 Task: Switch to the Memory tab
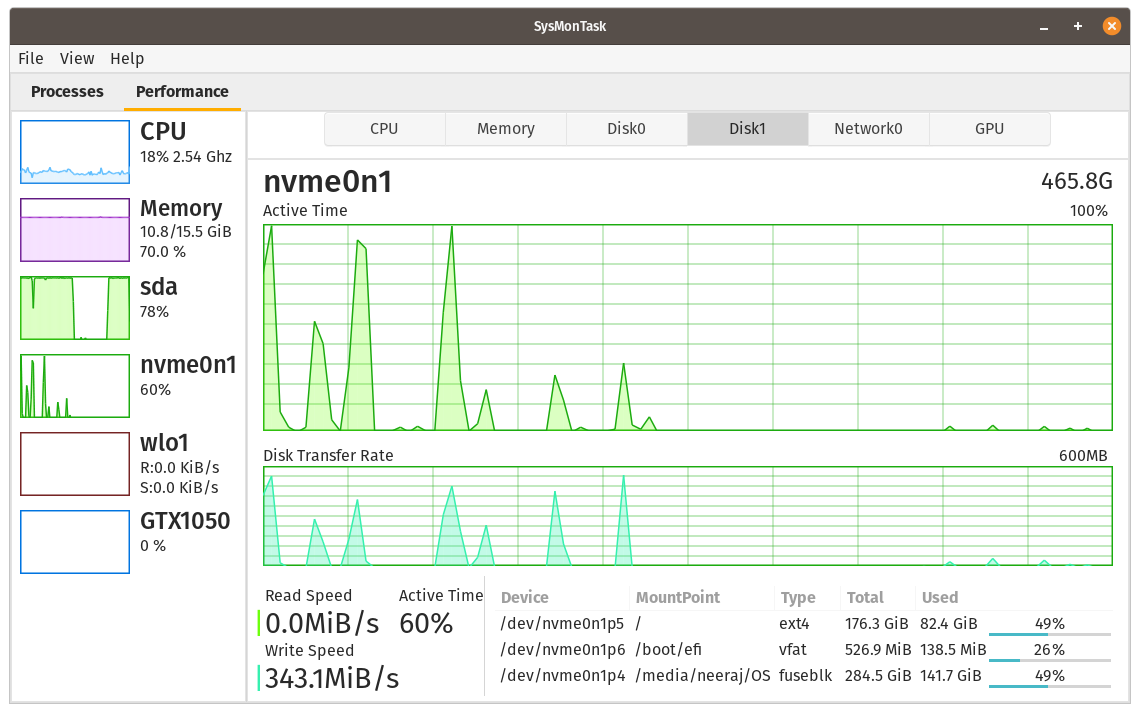click(x=505, y=128)
